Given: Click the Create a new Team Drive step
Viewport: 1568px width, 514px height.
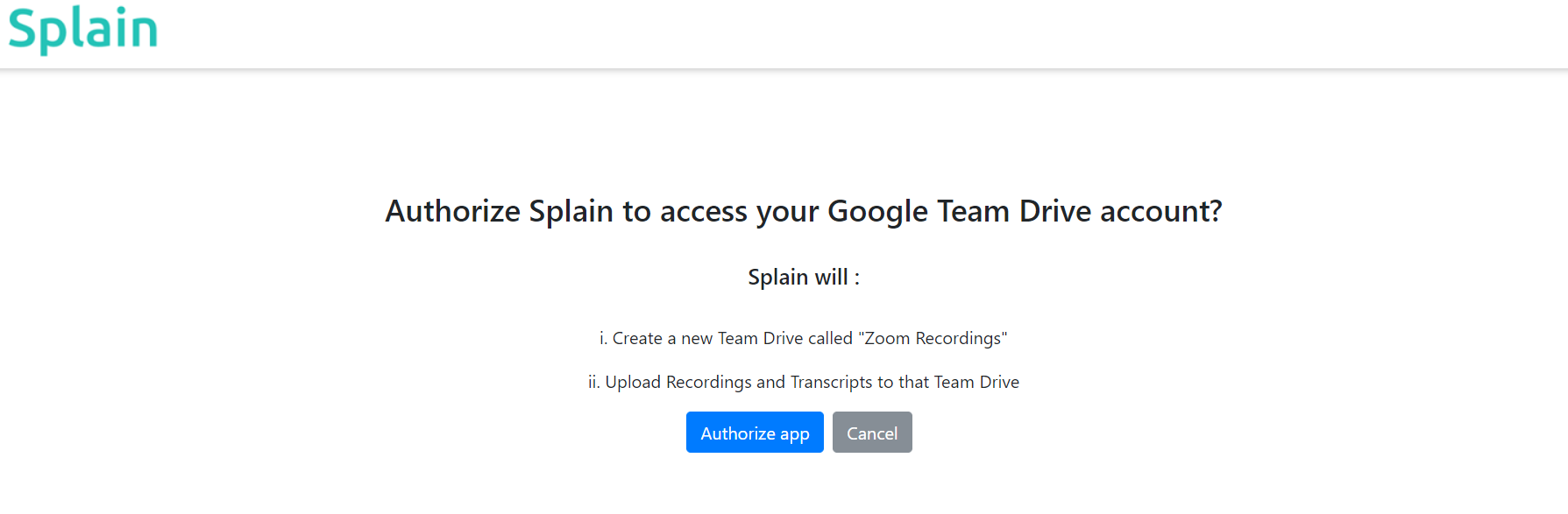Looking at the screenshot, I should pos(804,338).
